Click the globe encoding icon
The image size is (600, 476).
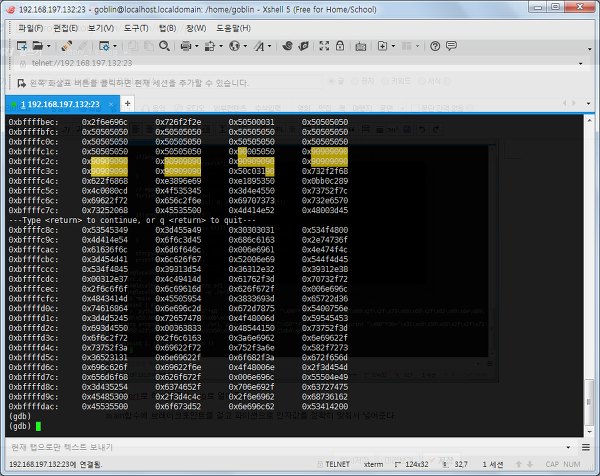(234, 46)
